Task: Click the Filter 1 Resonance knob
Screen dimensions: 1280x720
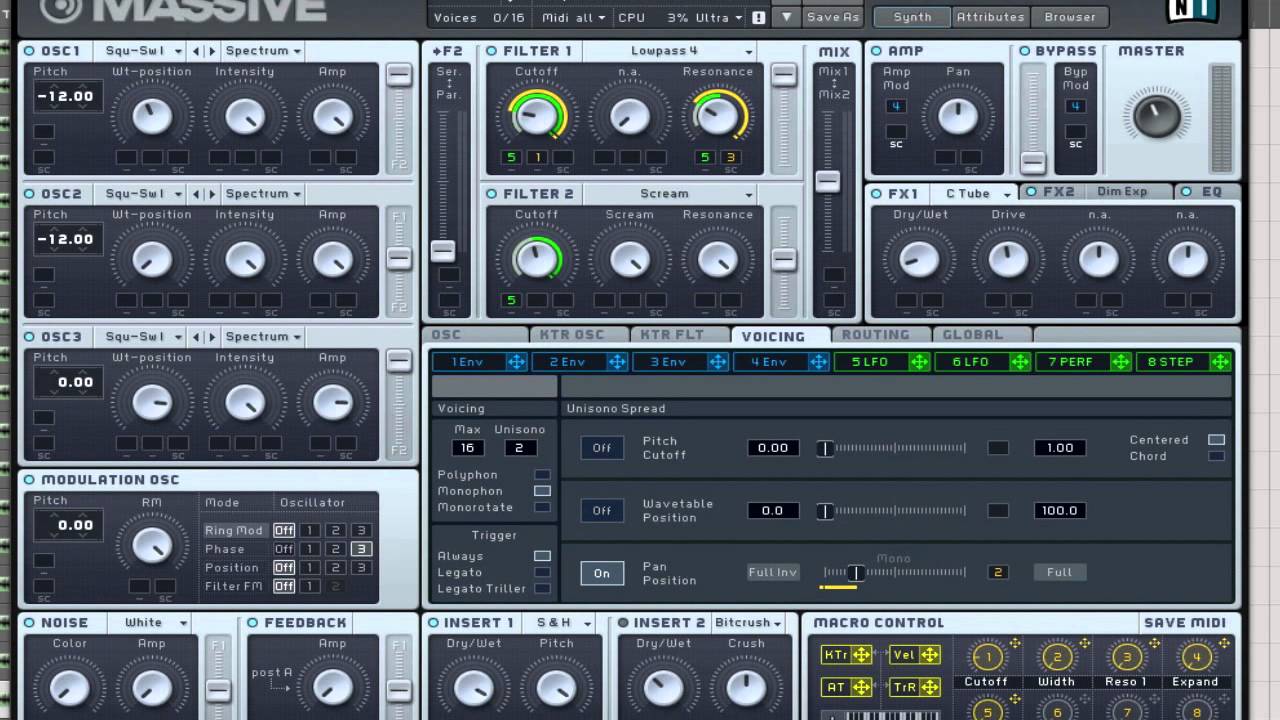Action: coord(718,117)
